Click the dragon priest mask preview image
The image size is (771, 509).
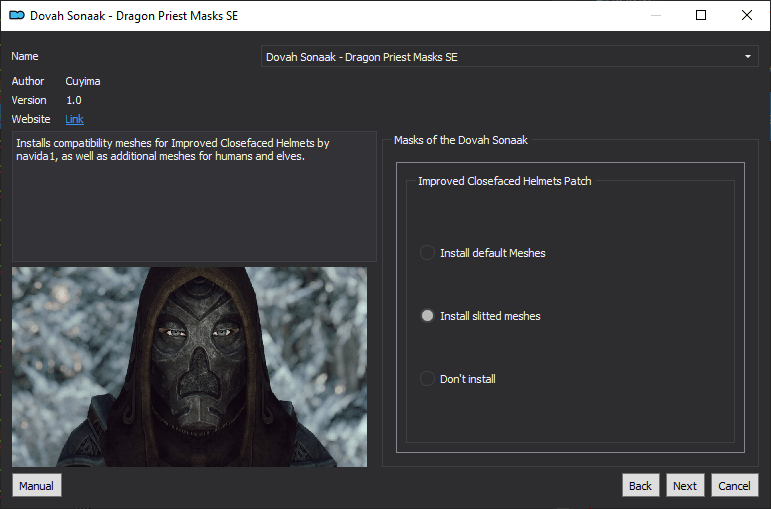pos(189,367)
